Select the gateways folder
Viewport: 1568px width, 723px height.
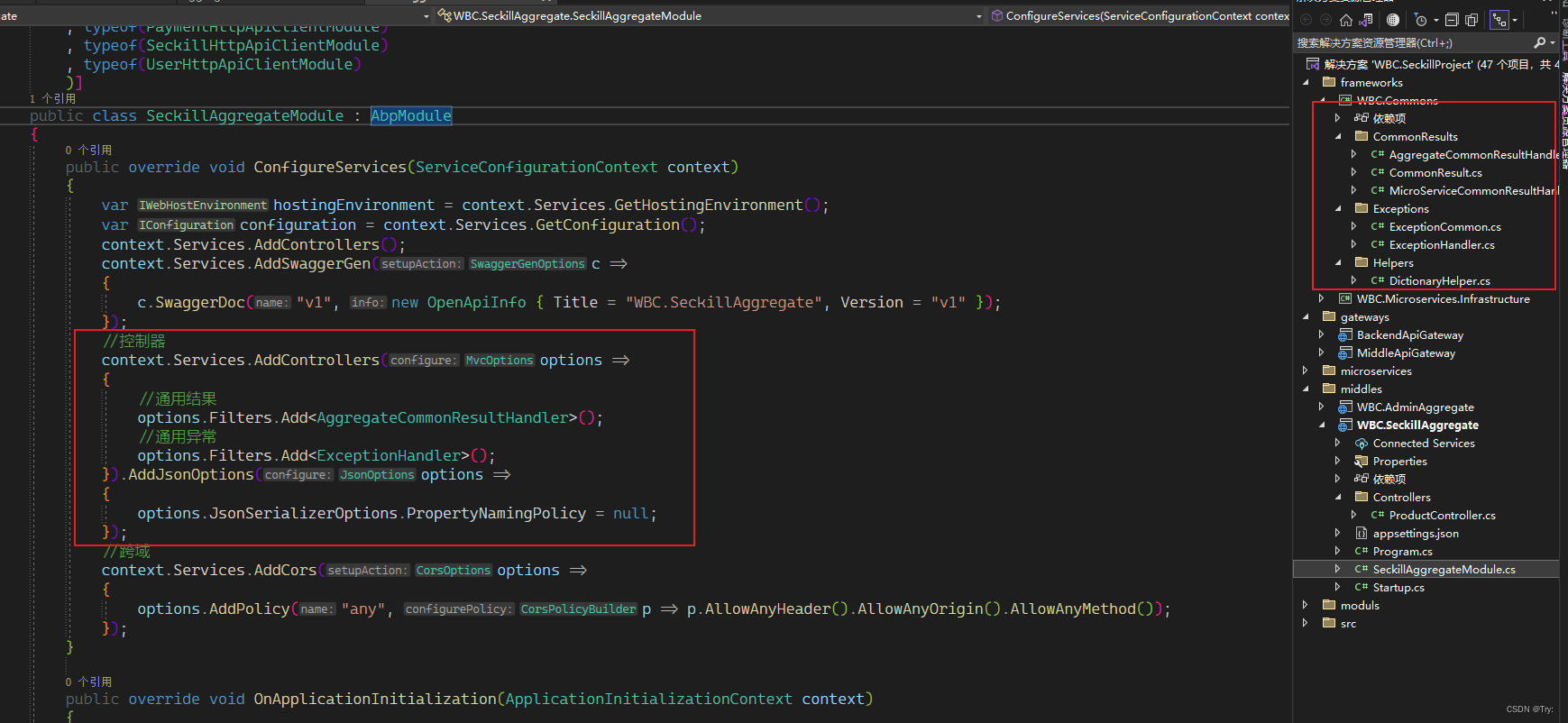[x=1364, y=316]
